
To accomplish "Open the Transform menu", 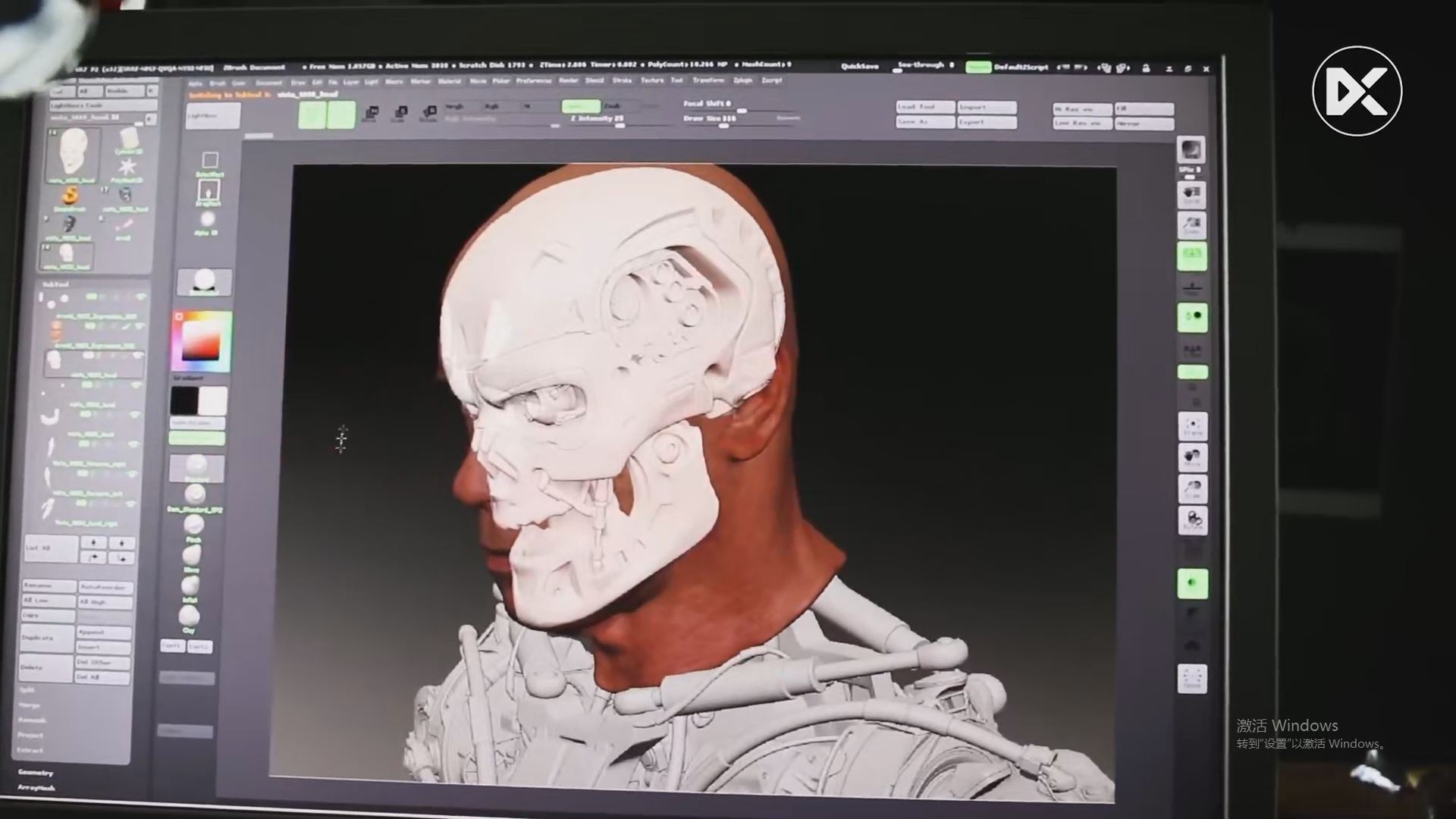I will [x=708, y=80].
